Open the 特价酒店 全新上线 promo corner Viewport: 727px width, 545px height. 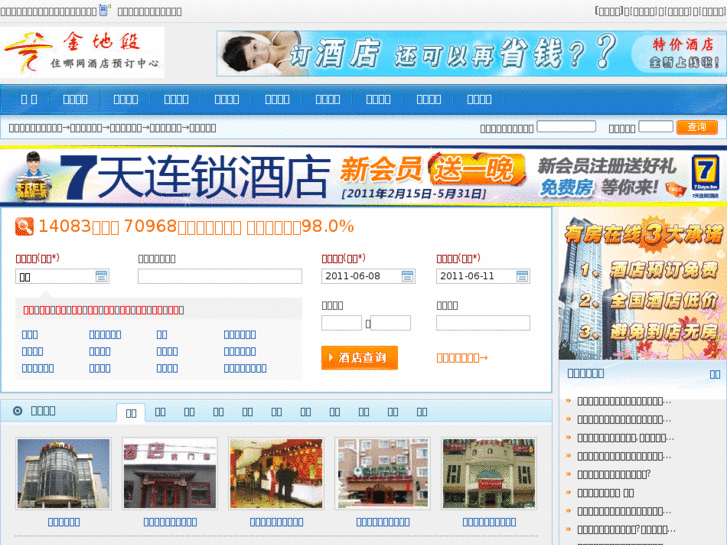pyautogui.click(x=680, y=53)
